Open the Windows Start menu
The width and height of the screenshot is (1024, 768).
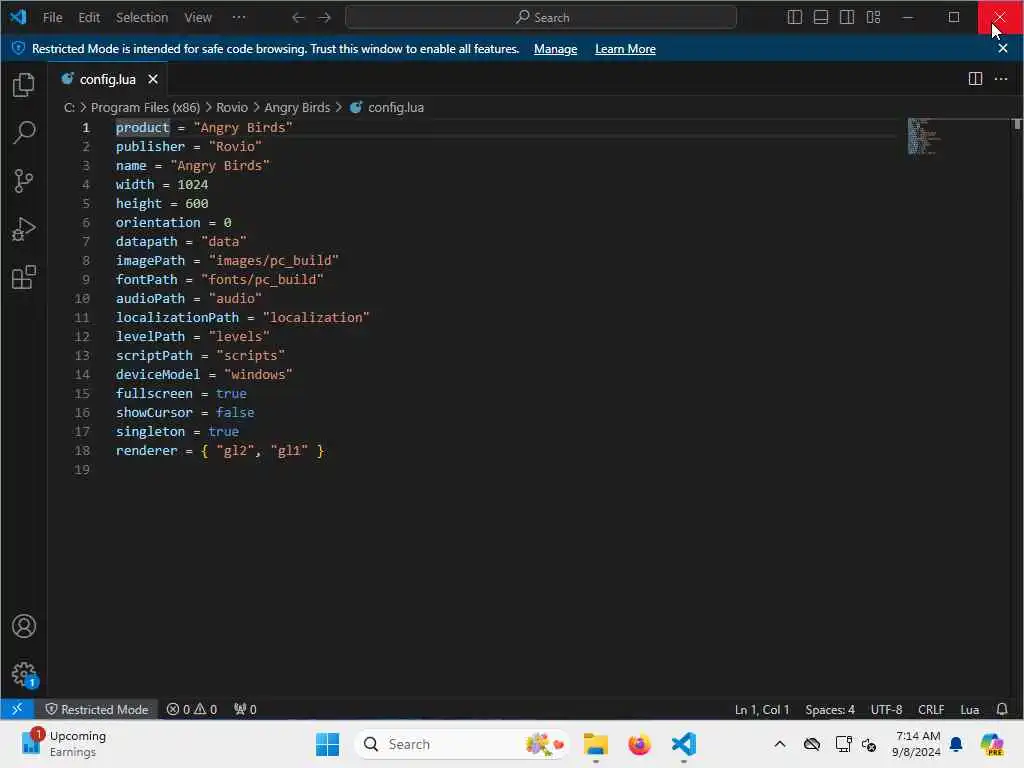tap(327, 744)
